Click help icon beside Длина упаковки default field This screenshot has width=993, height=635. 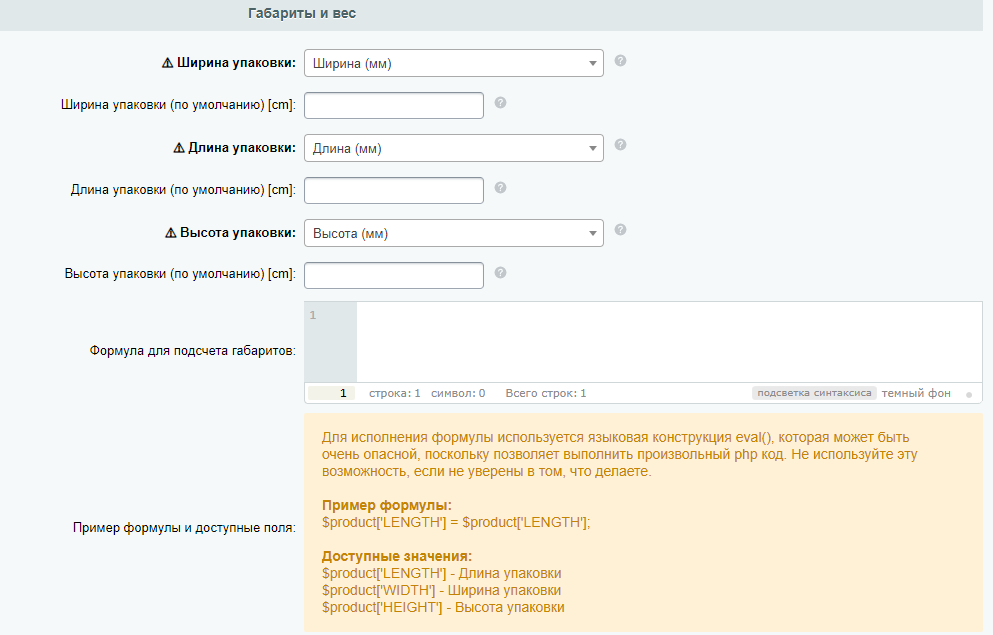coord(500,188)
